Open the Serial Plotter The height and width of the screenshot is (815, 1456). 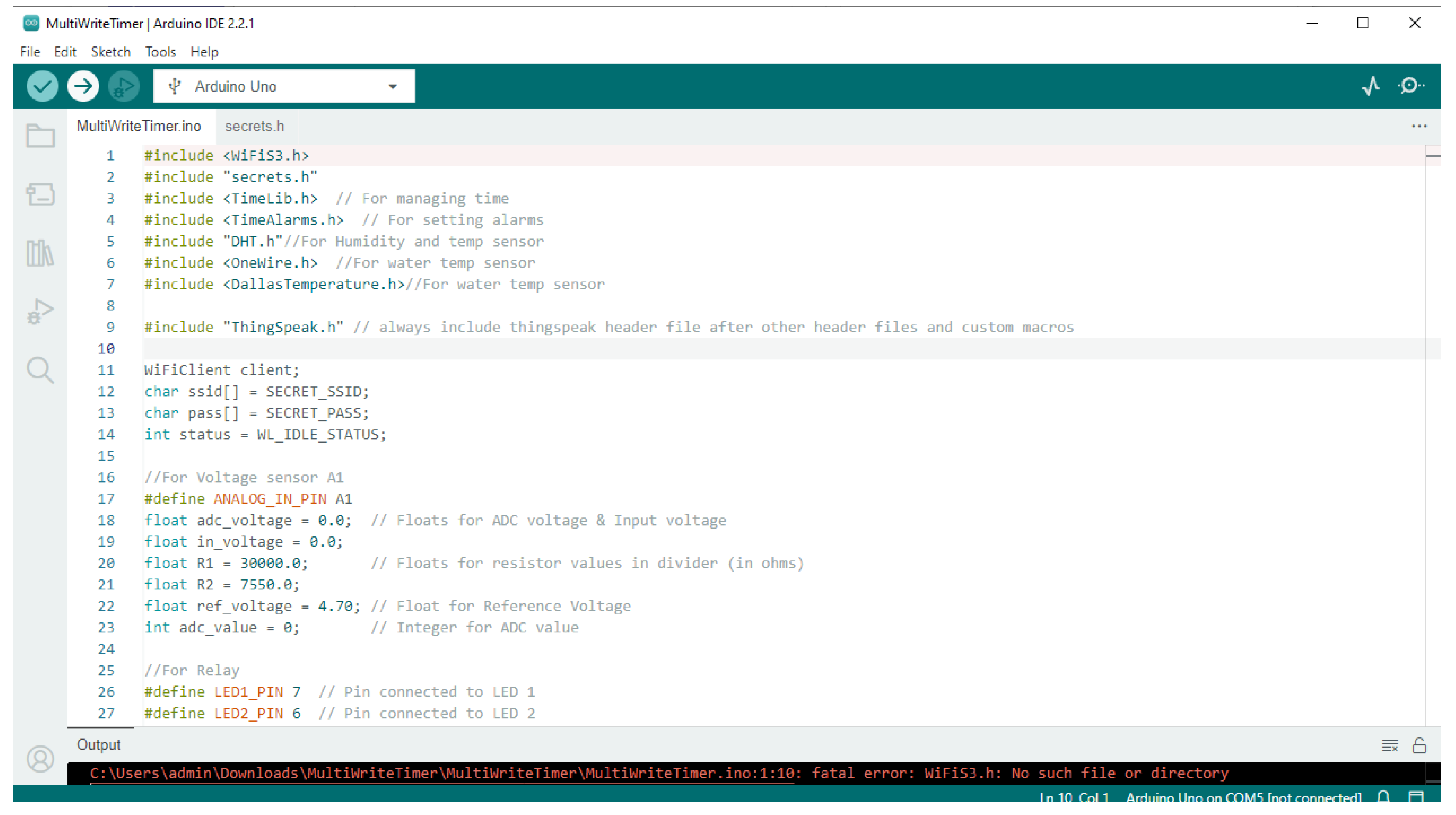pyautogui.click(x=1370, y=86)
